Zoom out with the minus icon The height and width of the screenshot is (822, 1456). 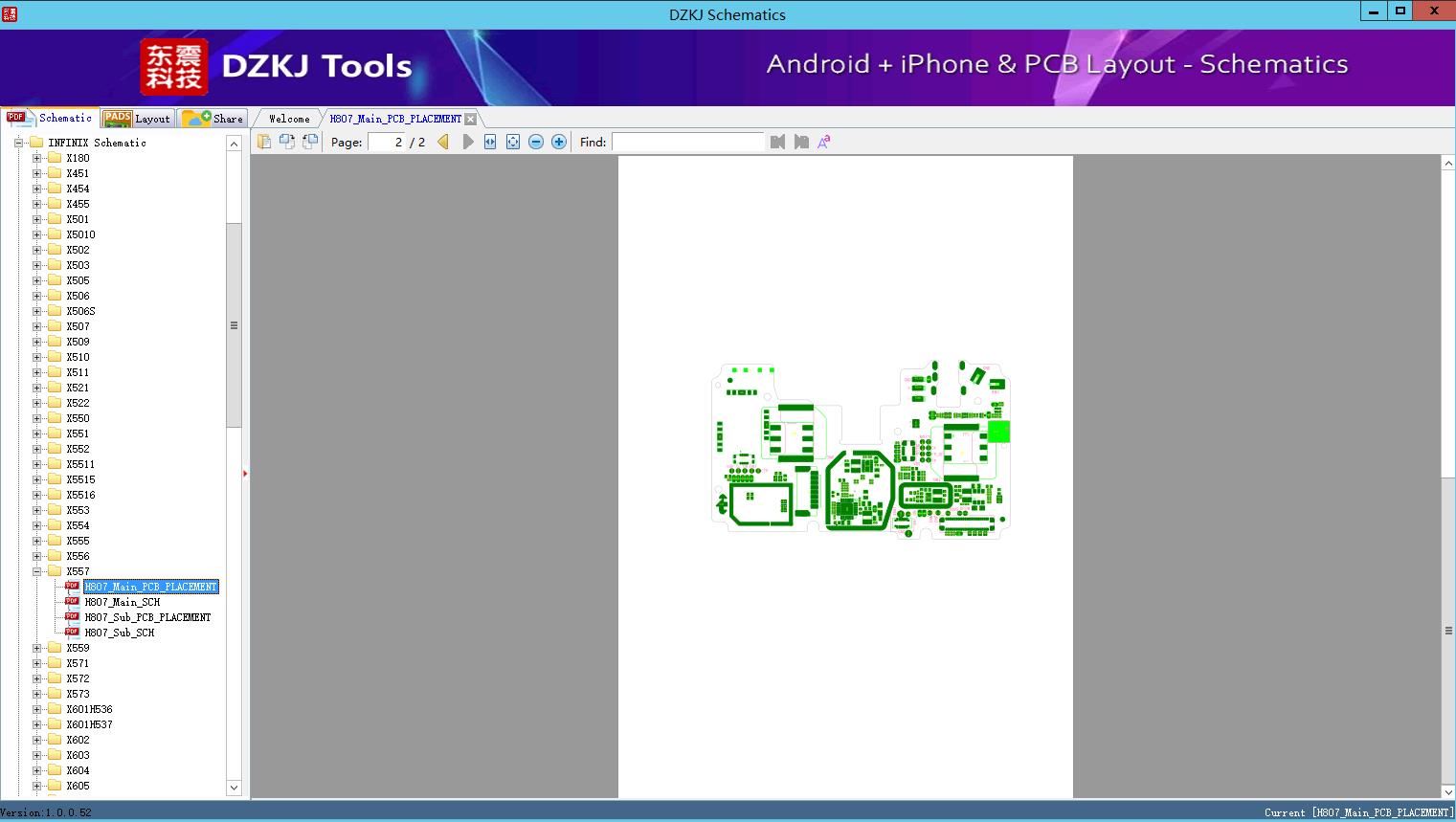pyautogui.click(x=536, y=142)
